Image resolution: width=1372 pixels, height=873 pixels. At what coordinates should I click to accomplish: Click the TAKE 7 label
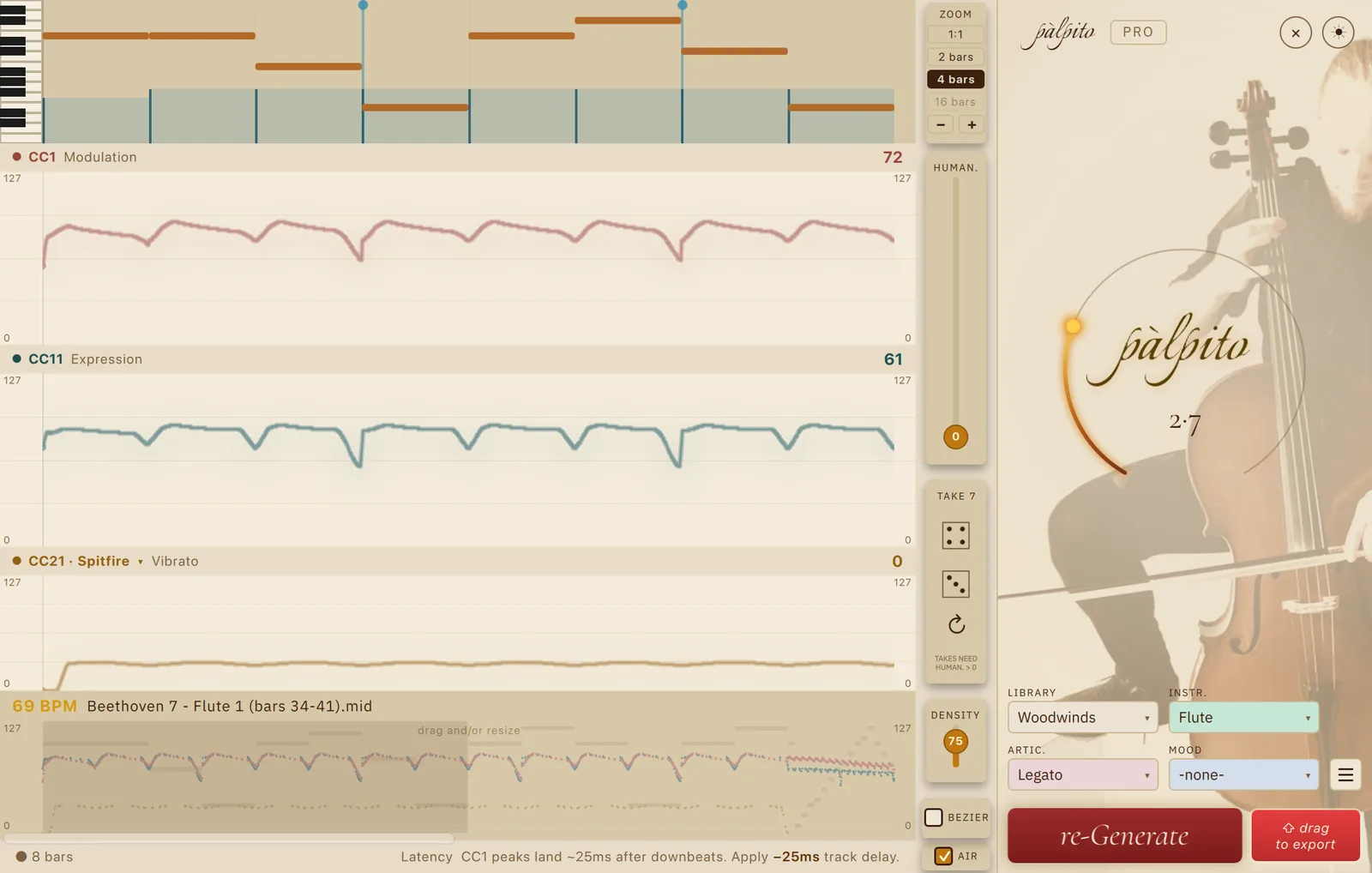956,496
